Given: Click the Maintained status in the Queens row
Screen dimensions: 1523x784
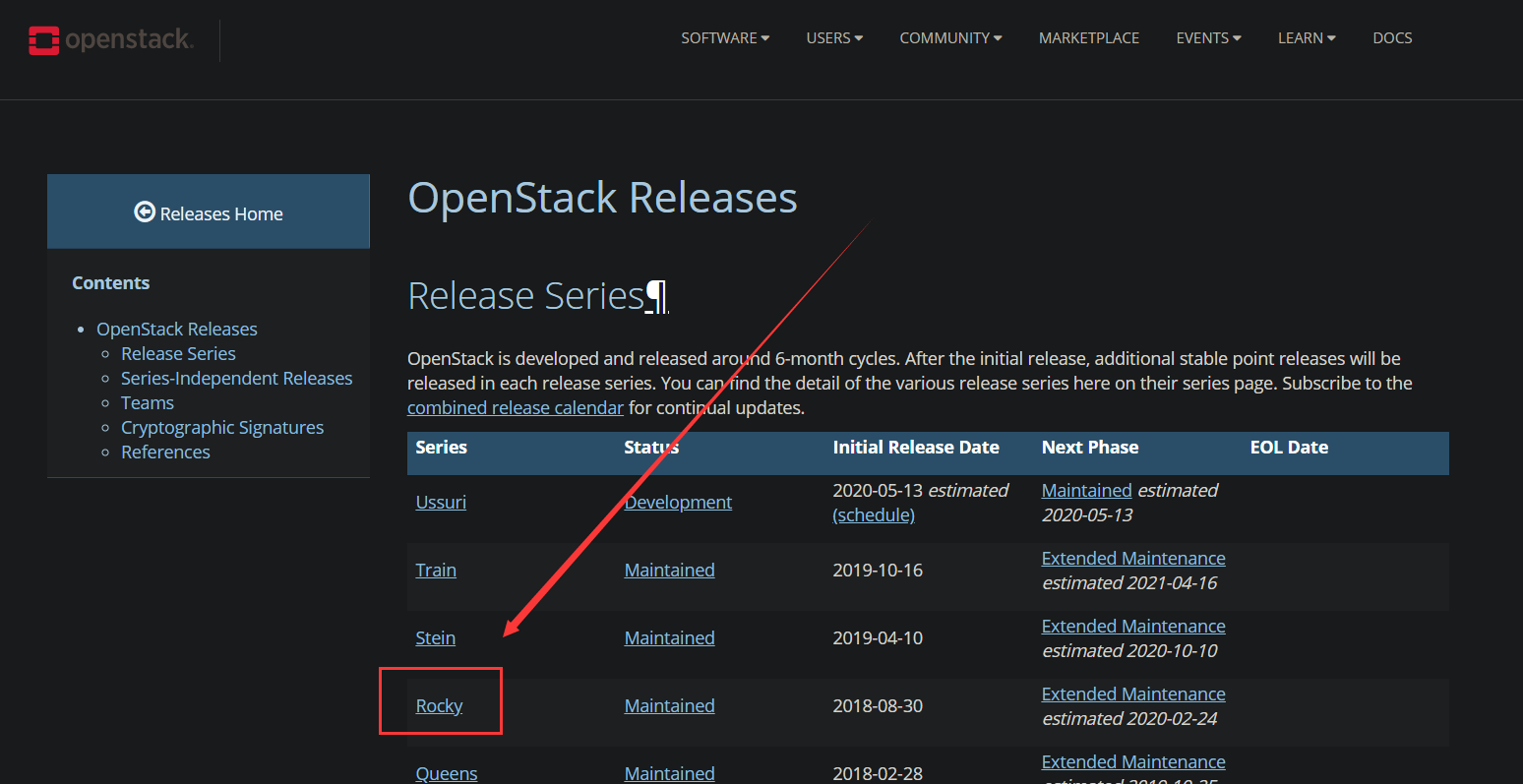Looking at the screenshot, I should coord(669,773).
